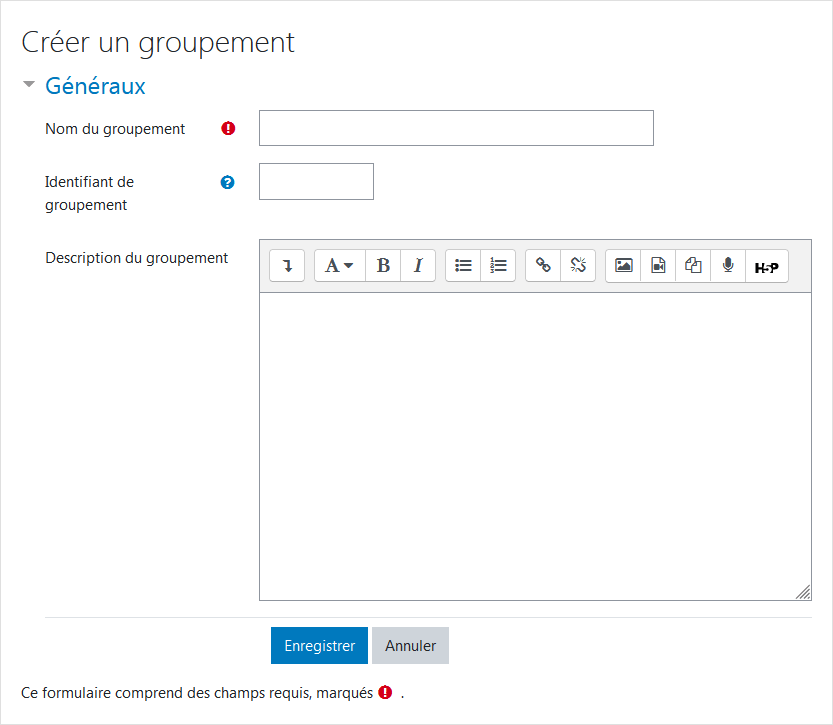Insert a link in description
833x725 pixels.
click(543, 266)
